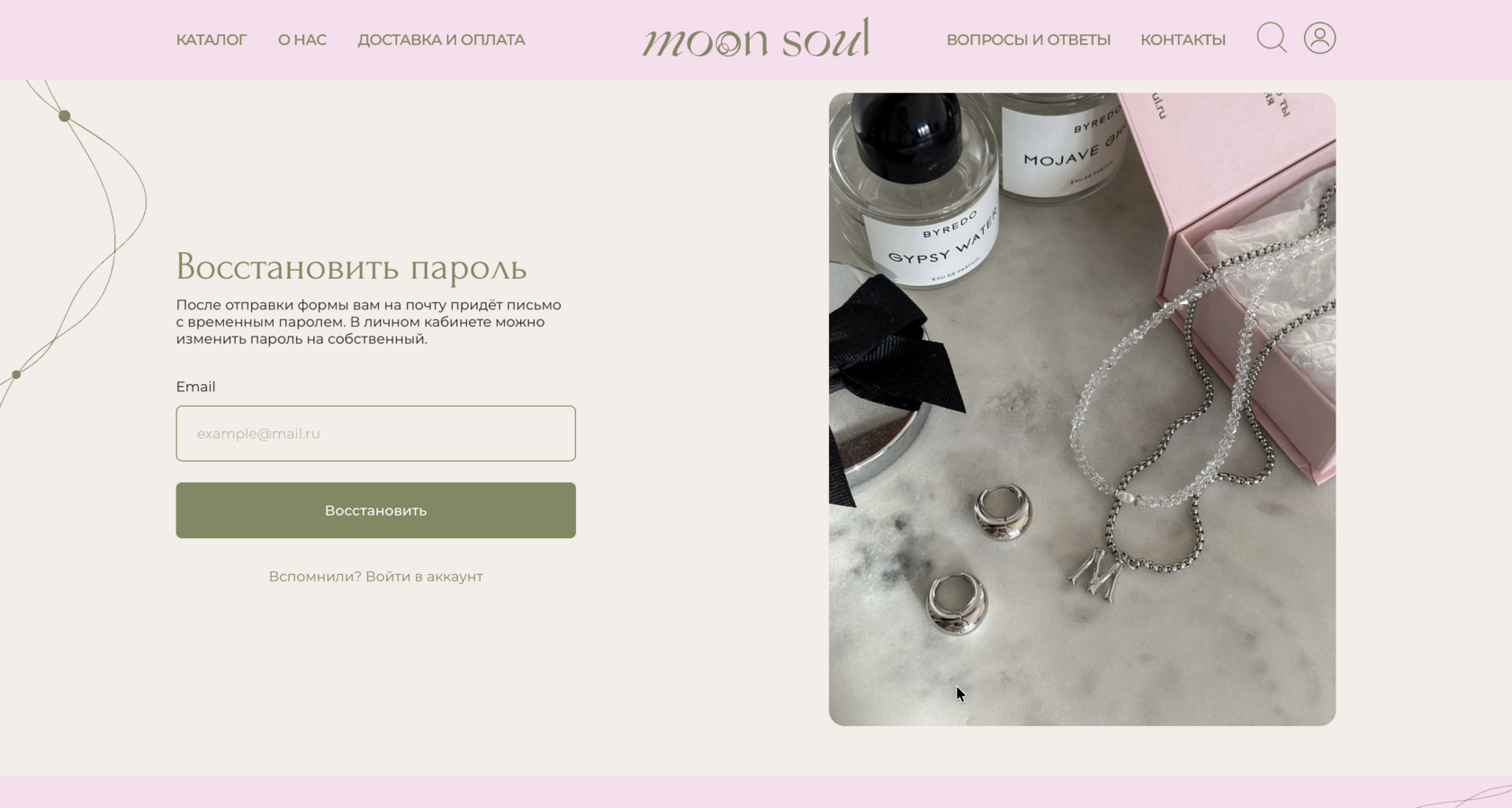Go to the О НАС page

pyautogui.click(x=302, y=40)
